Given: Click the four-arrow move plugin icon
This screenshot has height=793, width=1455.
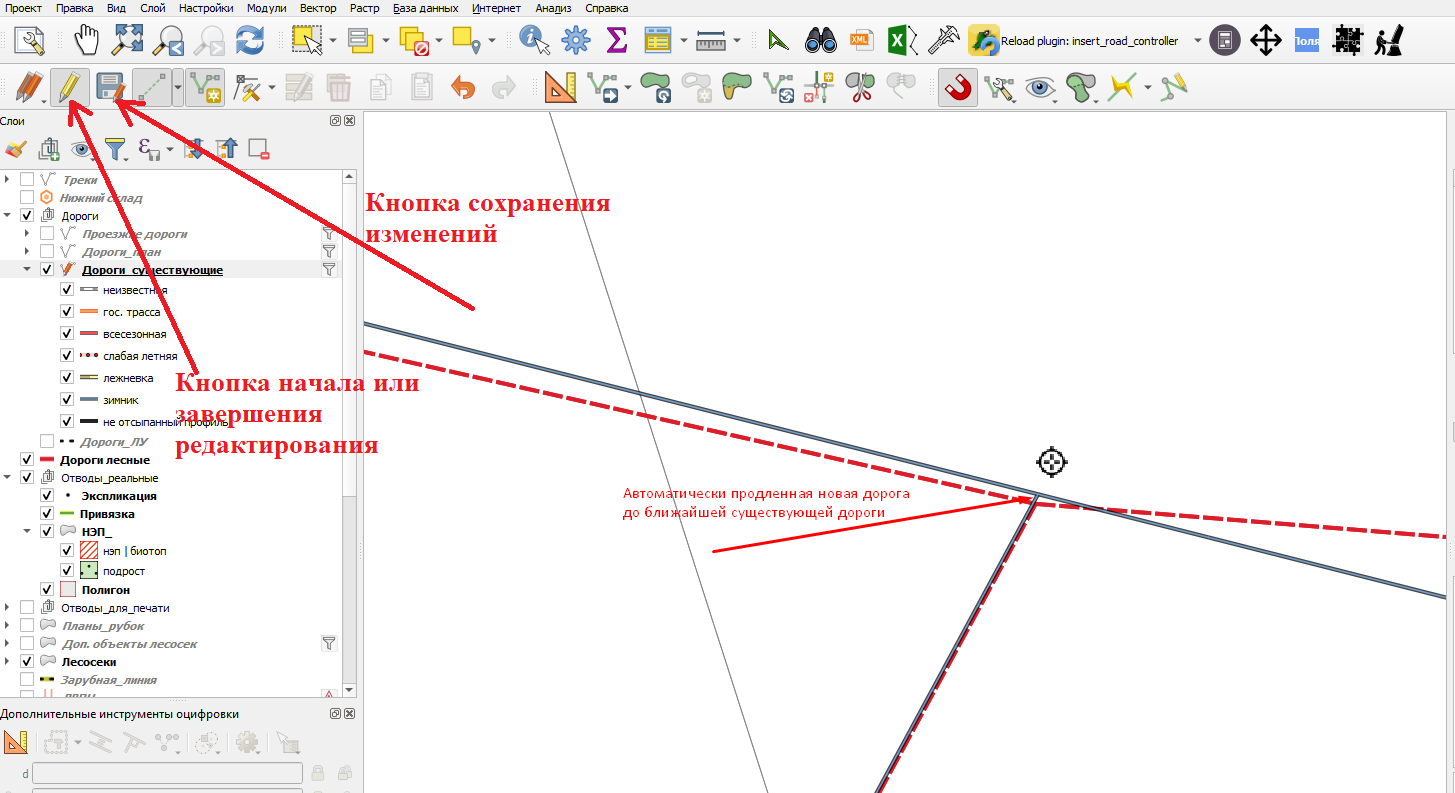Looking at the screenshot, I should click(x=1266, y=40).
